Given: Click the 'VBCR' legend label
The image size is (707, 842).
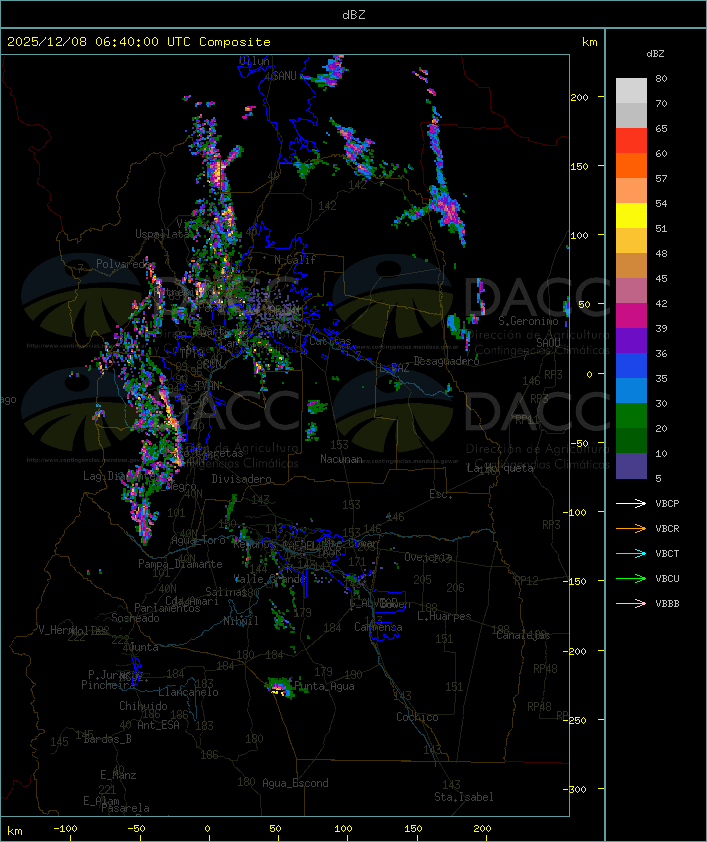Looking at the screenshot, I should 667,528.
